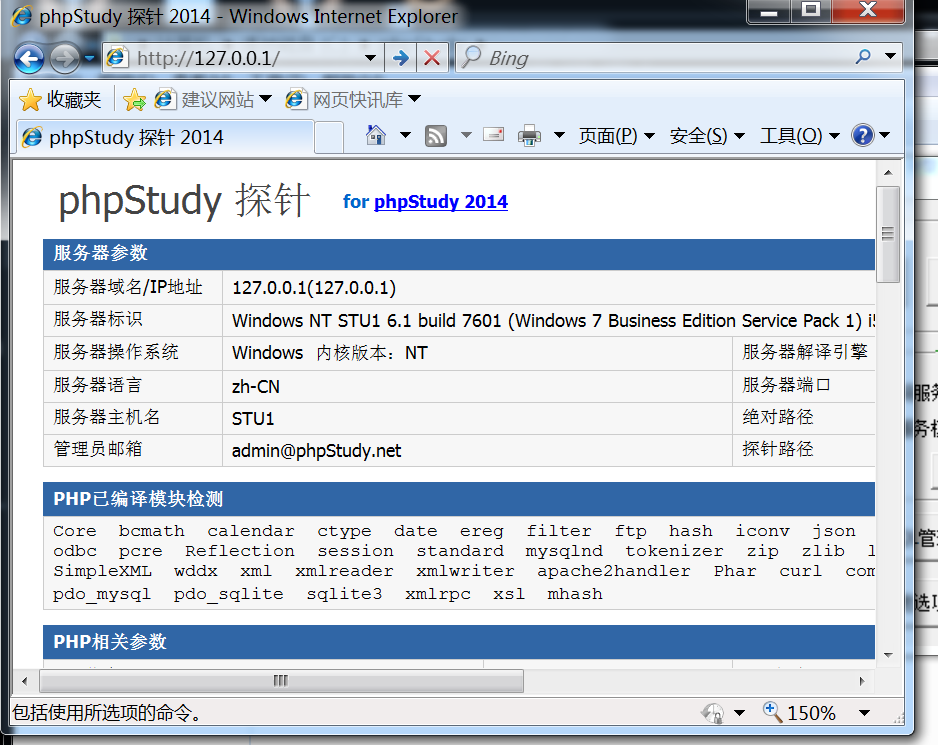Click the PHP已编译模块检测 section header
The width and height of the screenshot is (938, 745).
(x=459, y=499)
